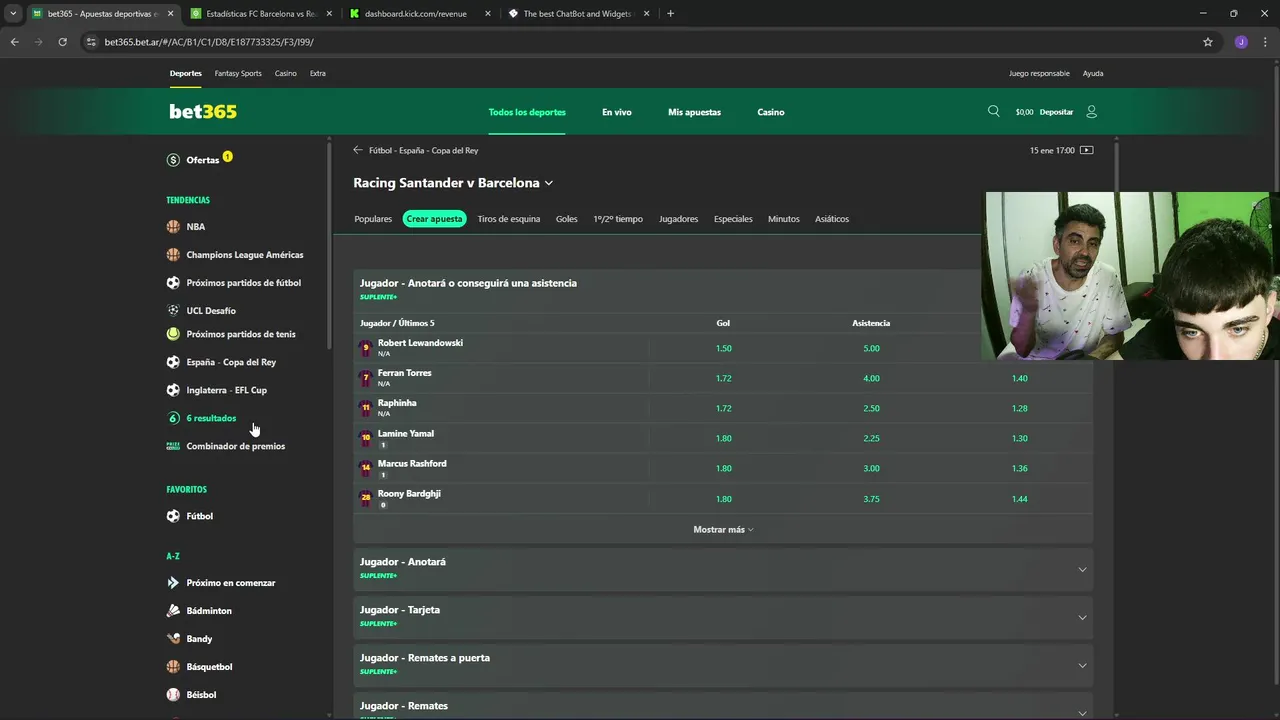This screenshot has width=1280, height=720.
Task: Click the Bádminton shuttlecock icon
Action: 174,611
